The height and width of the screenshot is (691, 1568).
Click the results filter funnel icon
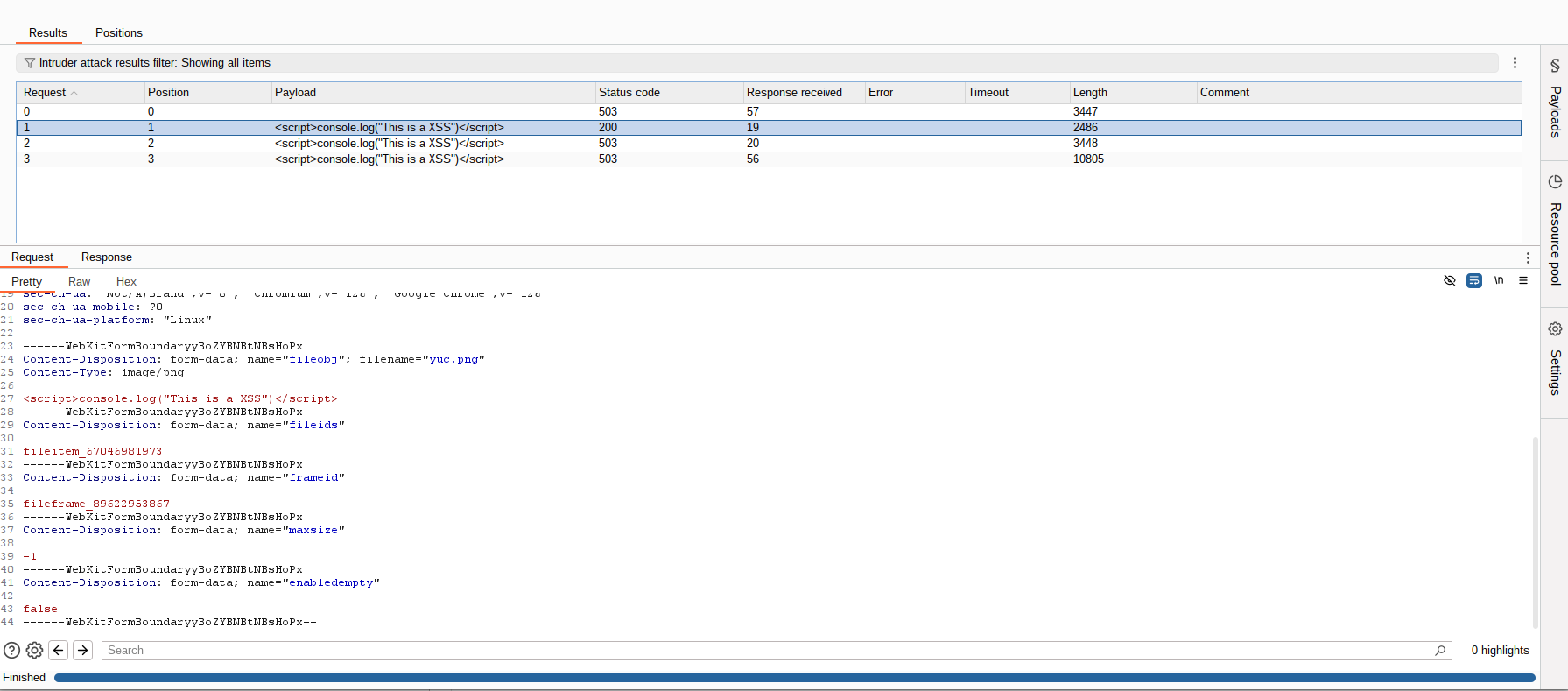pos(30,63)
